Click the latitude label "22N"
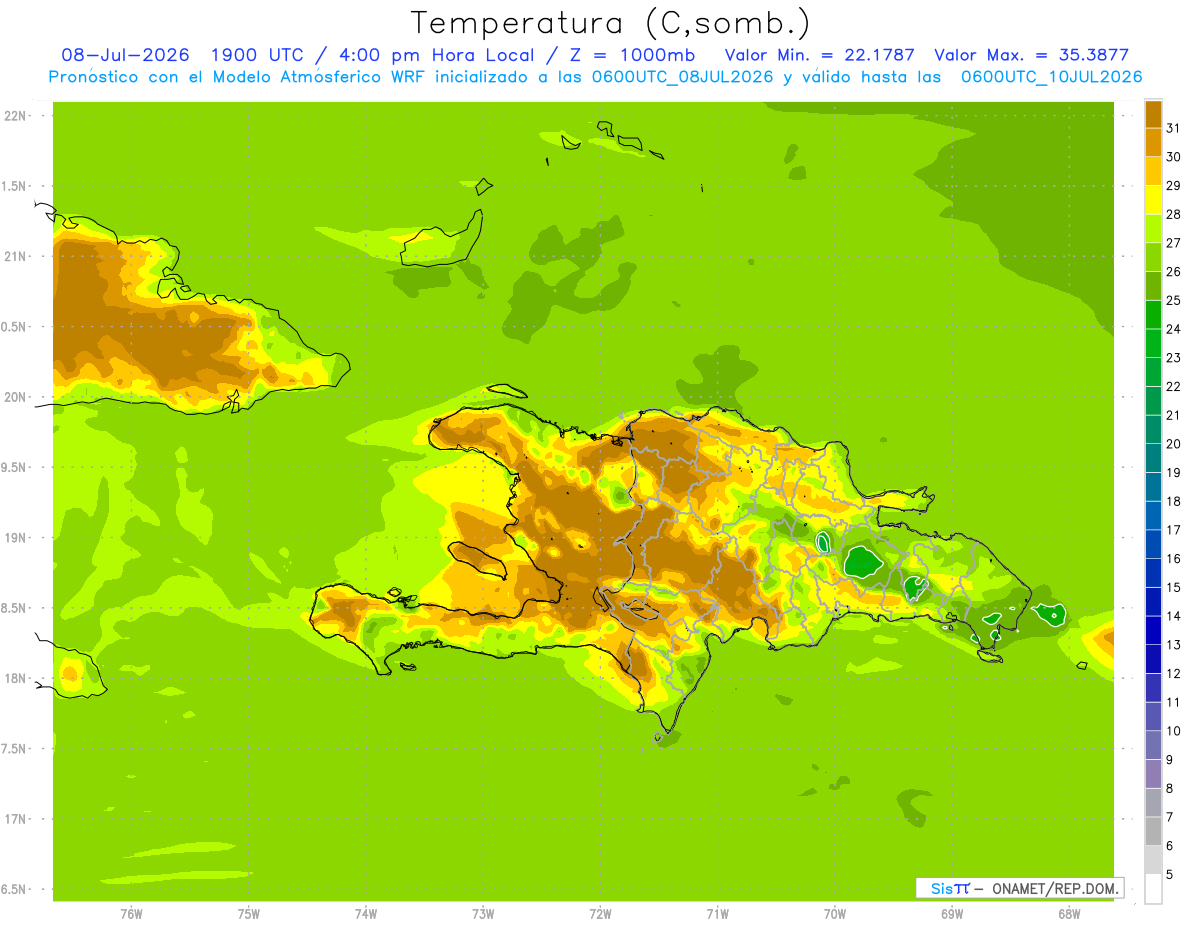Image resolution: width=1200 pixels, height=927 pixels. click(14, 116)
